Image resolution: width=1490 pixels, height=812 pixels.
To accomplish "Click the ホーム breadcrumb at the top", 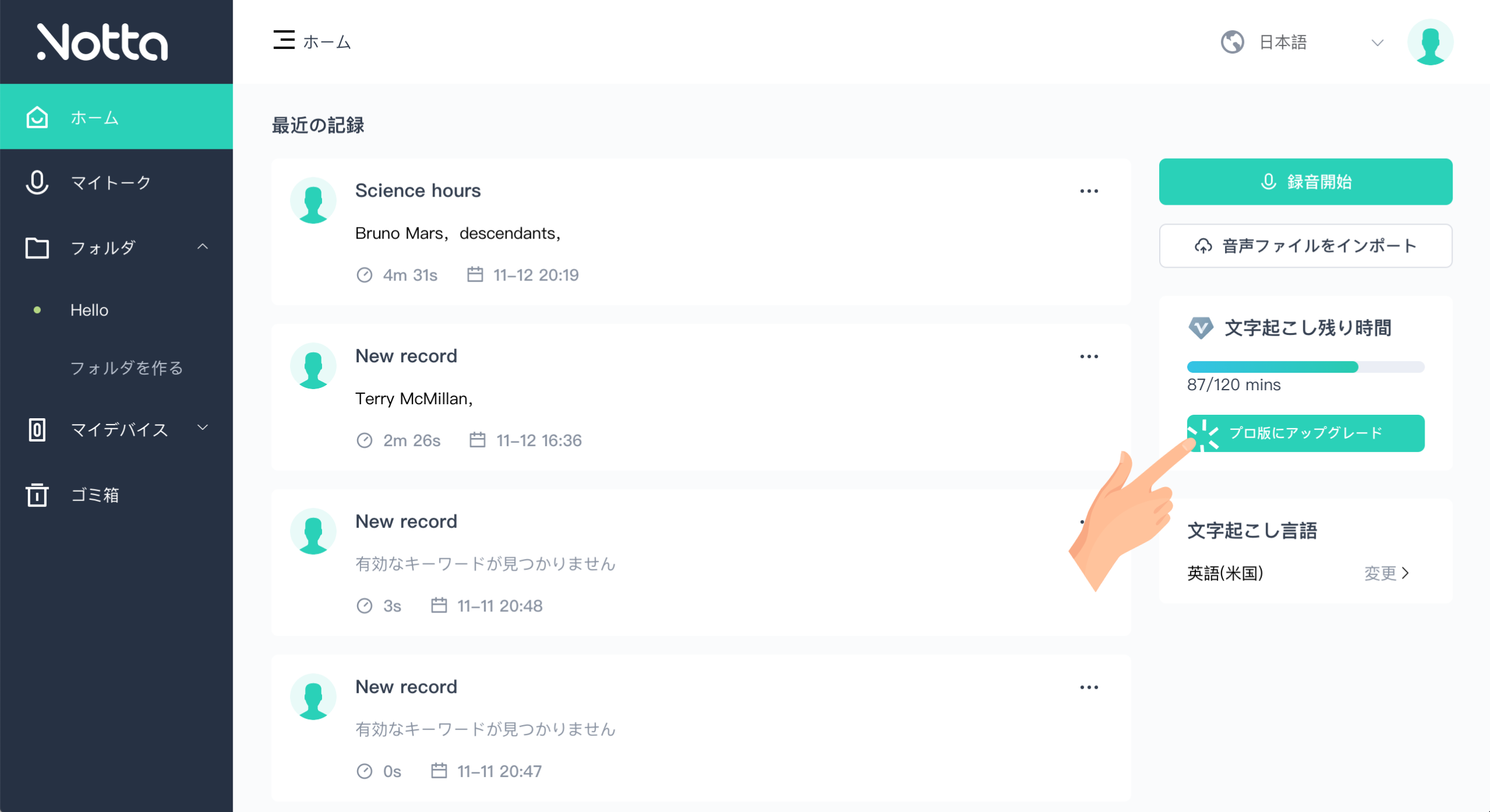I will click(x=326, y=41).
